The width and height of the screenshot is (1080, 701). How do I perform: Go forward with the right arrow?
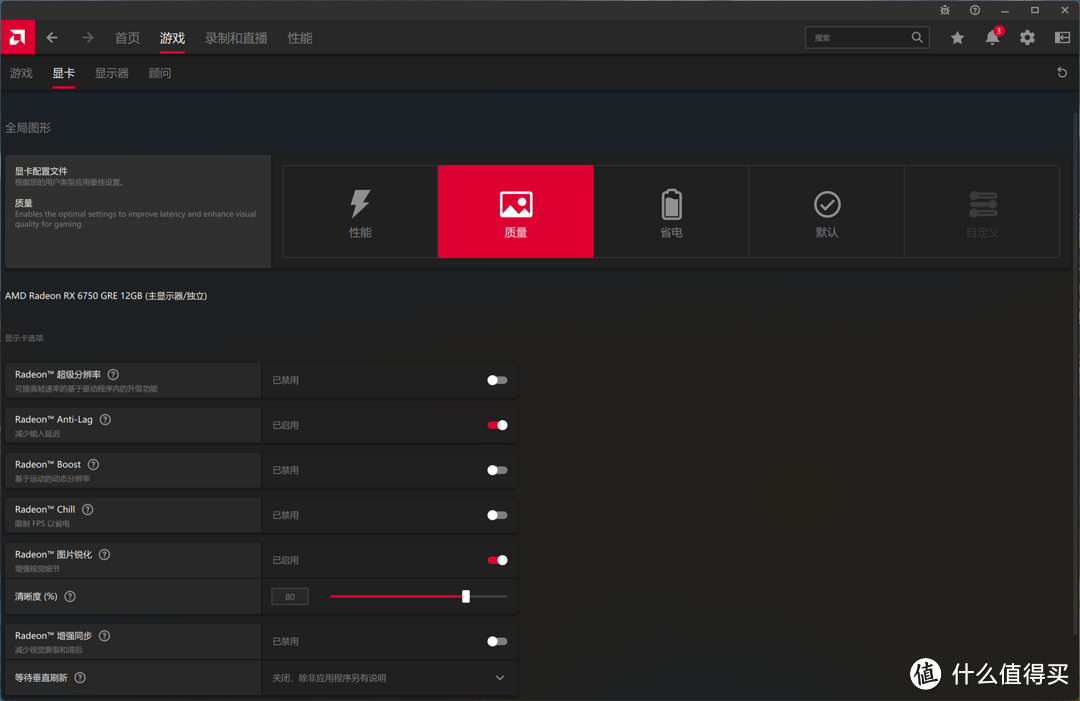click(87, 38)
